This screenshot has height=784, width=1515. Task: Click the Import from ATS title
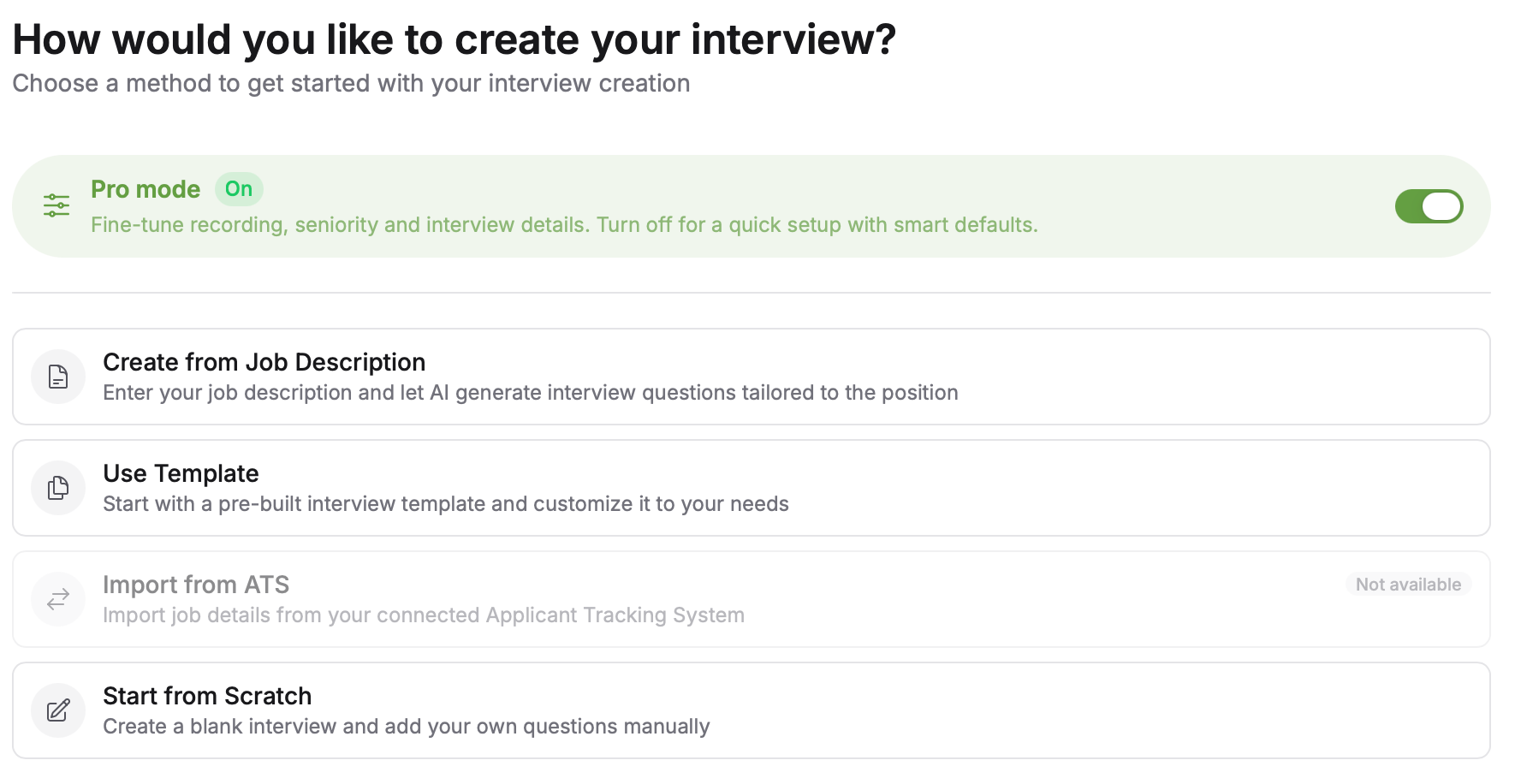point(196,585)
